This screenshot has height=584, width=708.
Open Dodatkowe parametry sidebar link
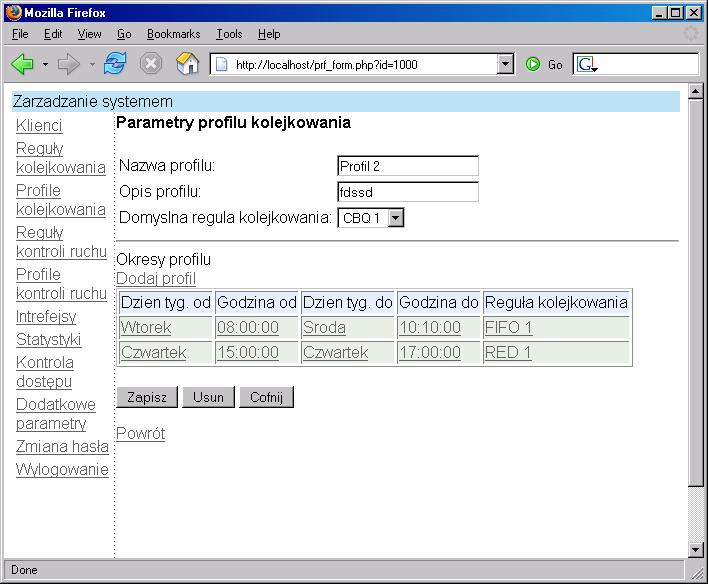click(56, 414)
